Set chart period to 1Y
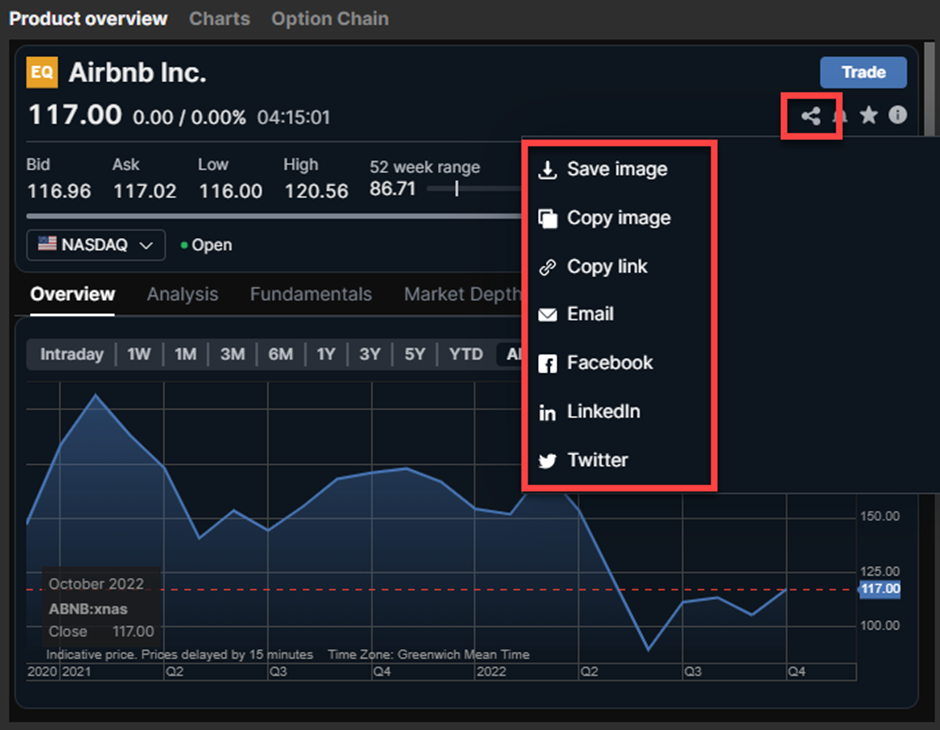940x730 pixels. (326, 354)
